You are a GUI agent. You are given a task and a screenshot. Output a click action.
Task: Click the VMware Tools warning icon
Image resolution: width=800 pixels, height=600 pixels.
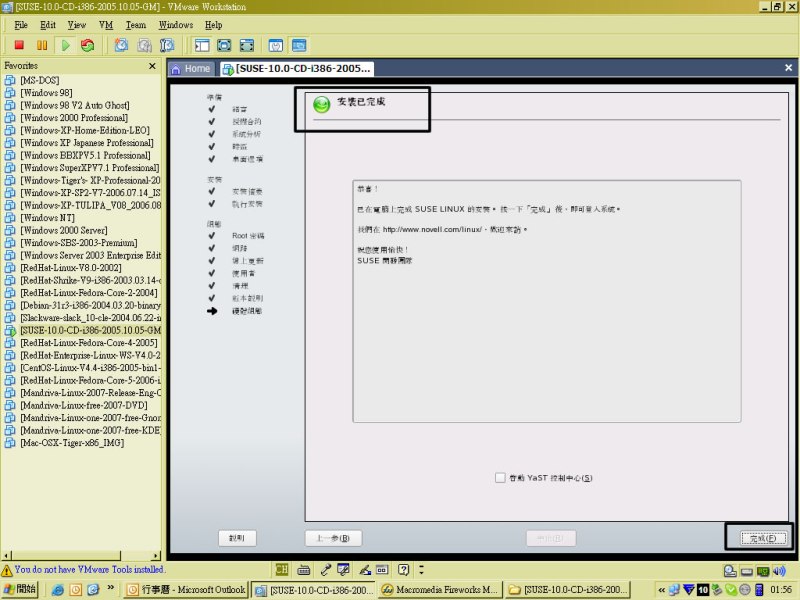[x=7, y=570]
